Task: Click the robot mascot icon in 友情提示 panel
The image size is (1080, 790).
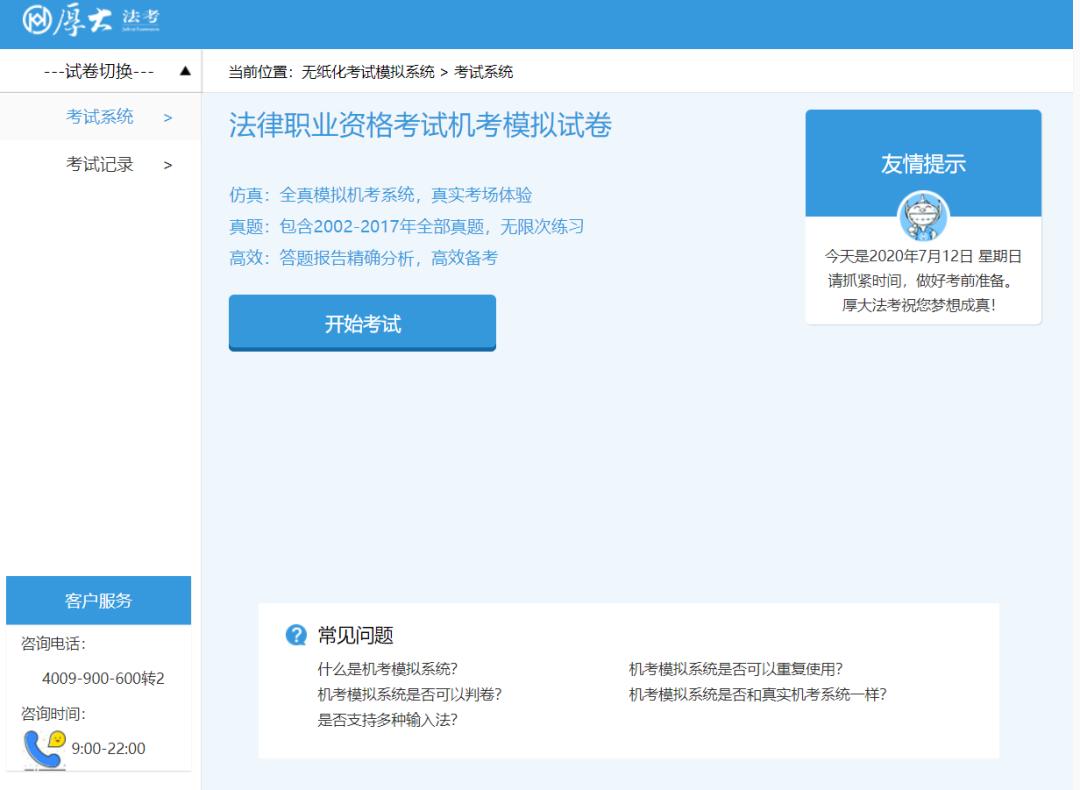Action: point(925,217)
